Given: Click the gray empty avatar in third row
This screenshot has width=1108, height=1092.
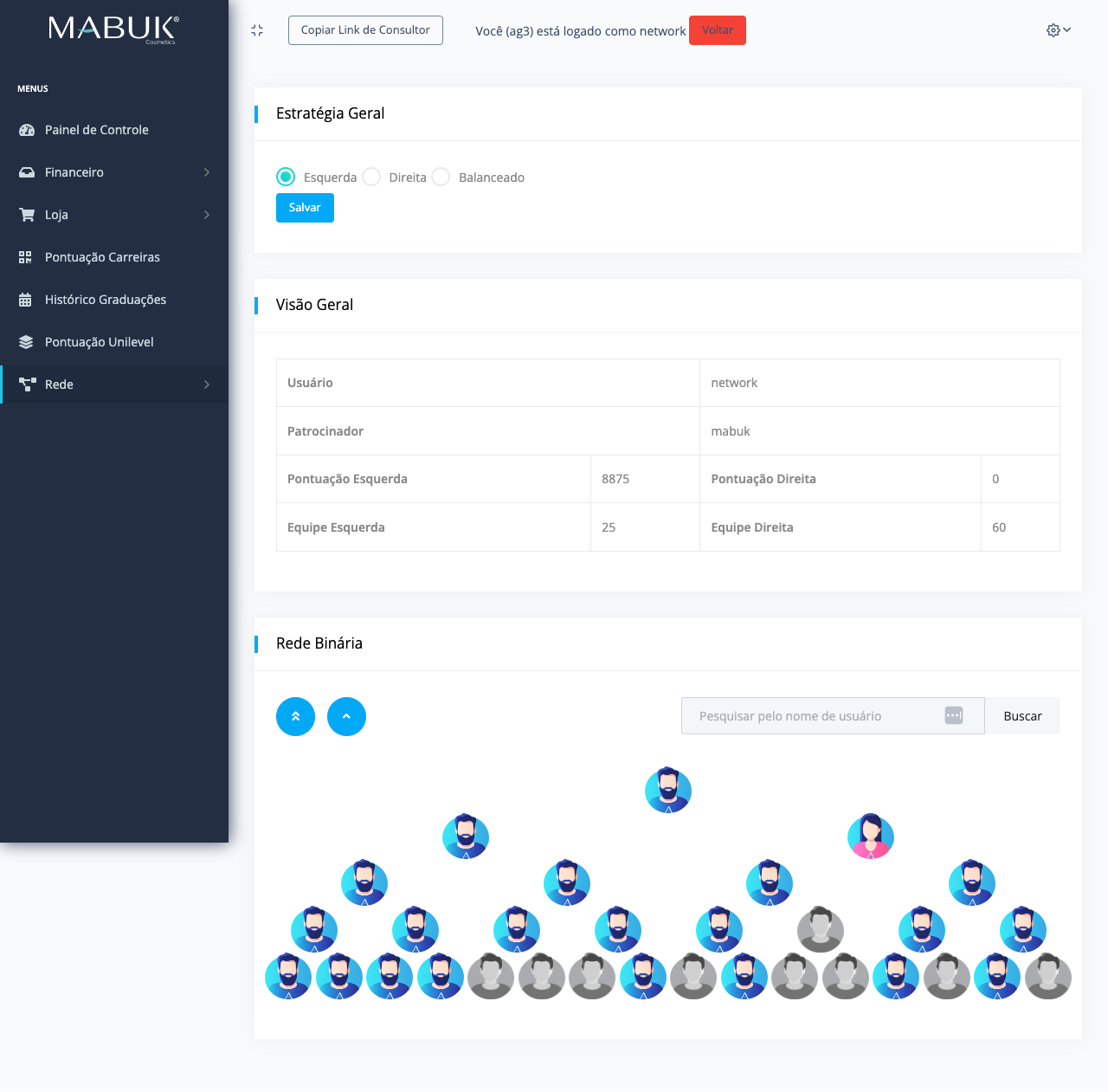Looking at the screenshot, I should pos(820,930).
